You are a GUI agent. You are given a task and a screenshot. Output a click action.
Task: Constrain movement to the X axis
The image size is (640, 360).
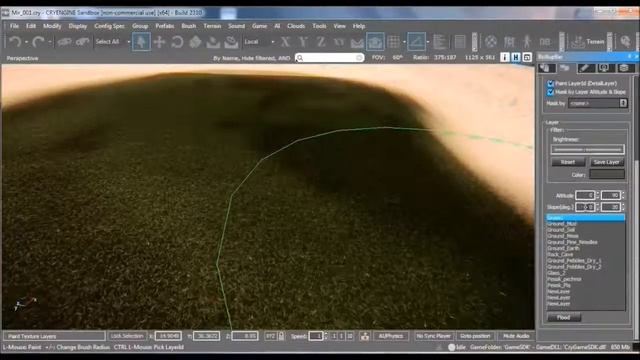285,42
